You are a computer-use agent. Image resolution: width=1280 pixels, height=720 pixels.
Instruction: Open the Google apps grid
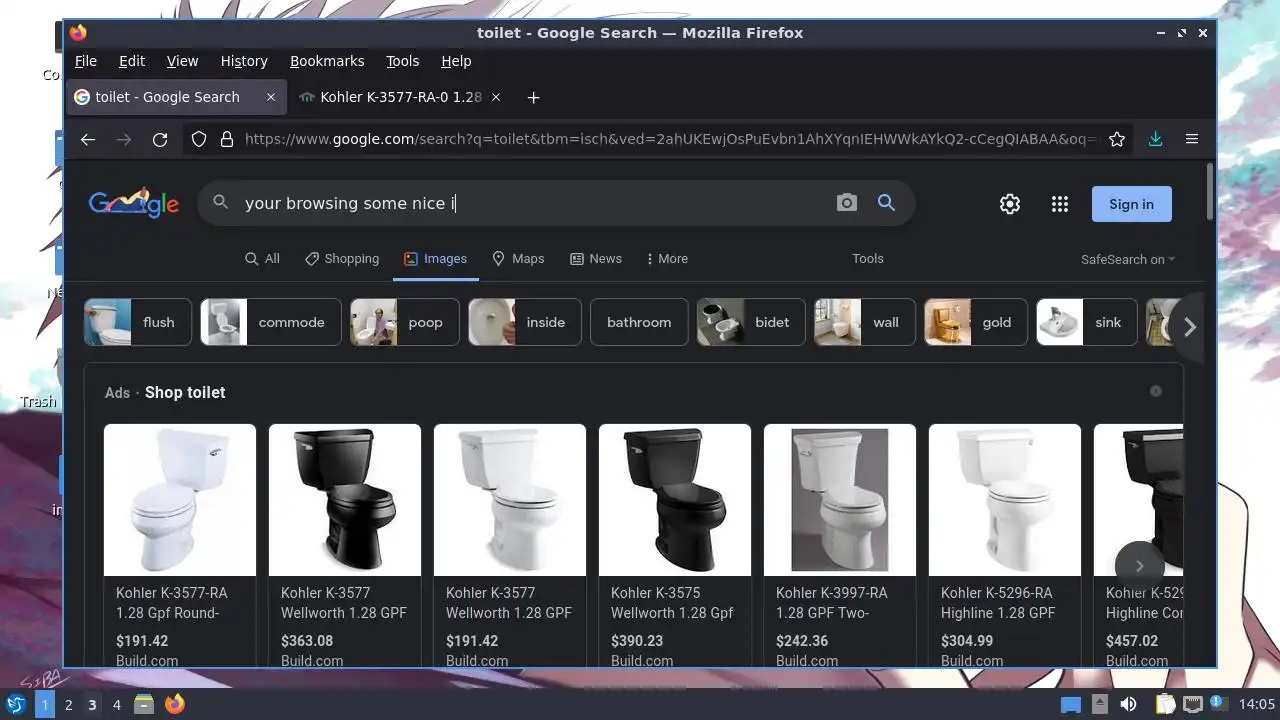point(1060,204)
